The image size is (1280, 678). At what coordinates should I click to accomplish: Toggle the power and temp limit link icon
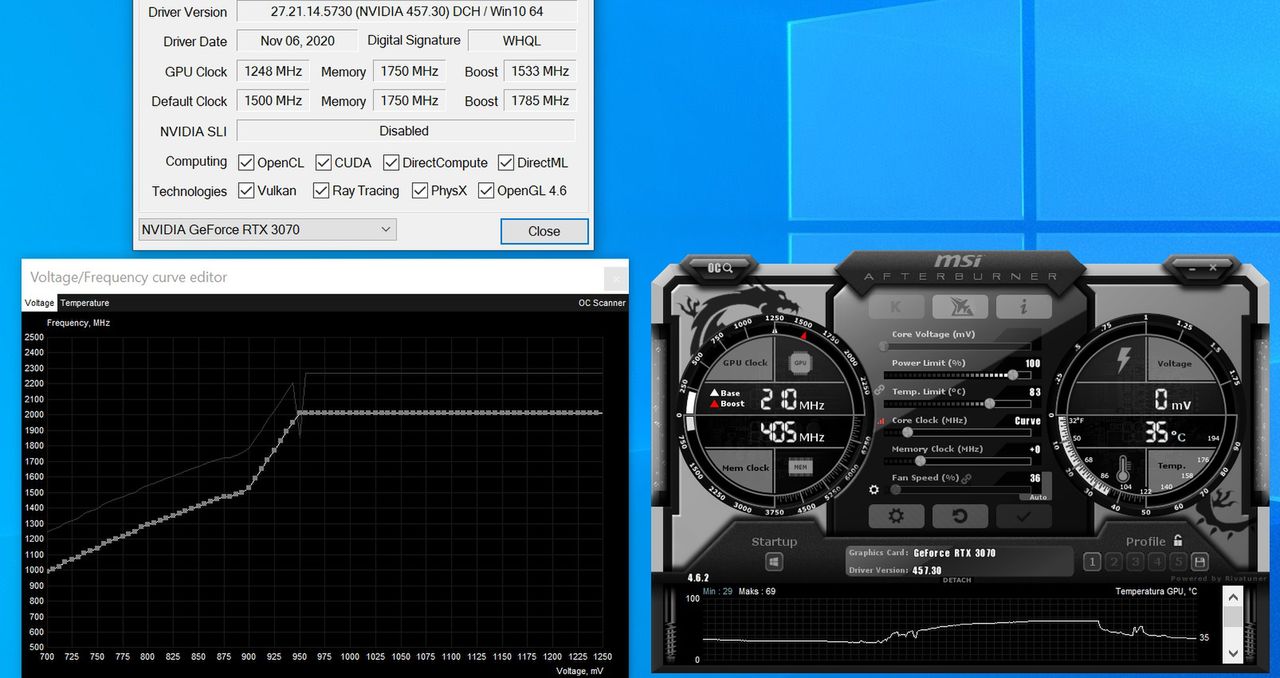879,389
